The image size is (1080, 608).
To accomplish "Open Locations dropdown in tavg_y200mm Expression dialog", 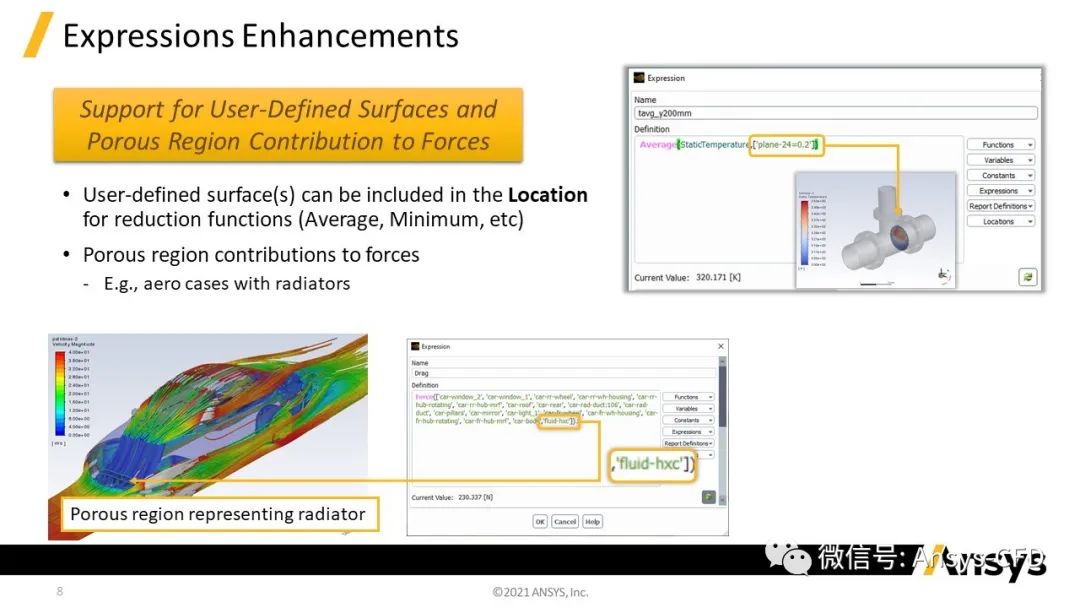I will pyautogui.click(x=1001, y=222).
